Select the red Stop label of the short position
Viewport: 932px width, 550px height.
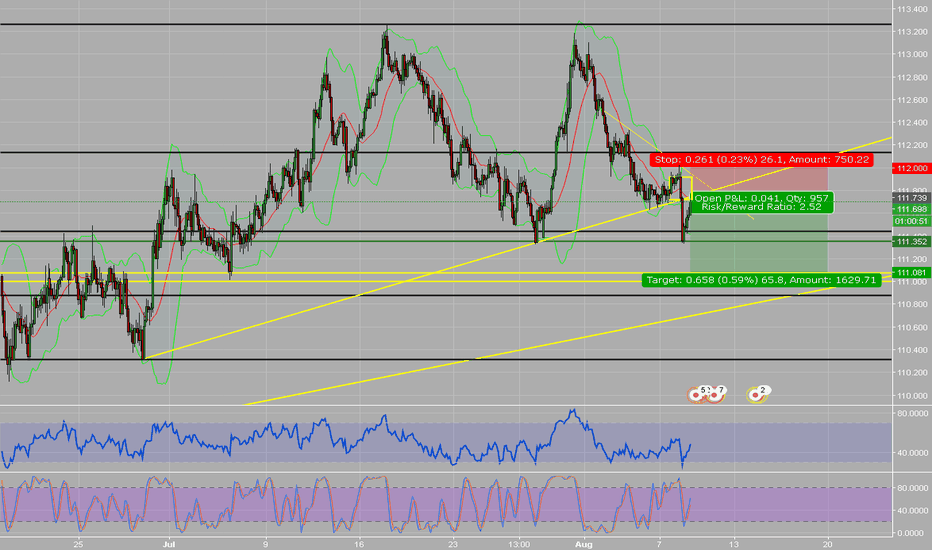coord(761,160)
